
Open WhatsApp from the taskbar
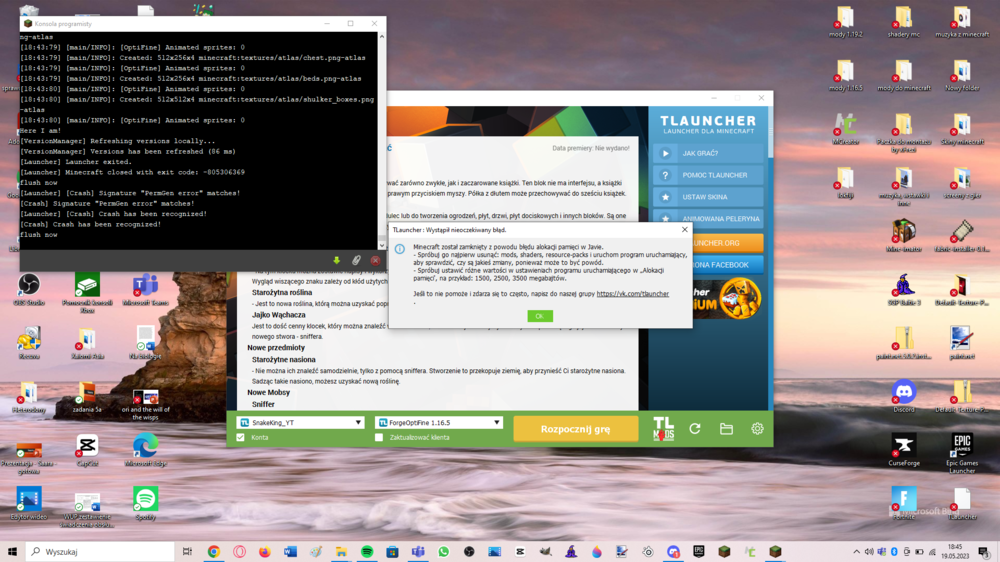443,551
